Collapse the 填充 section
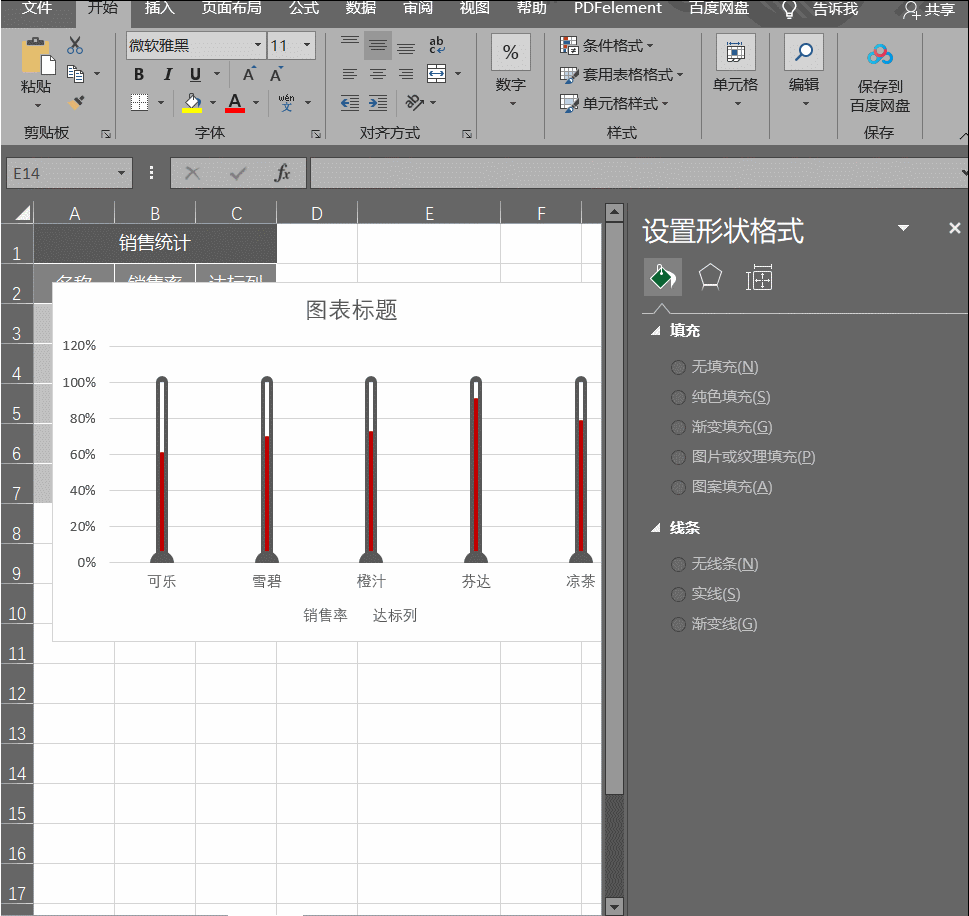Screen dimensions: 969x916 tap(656, 331)
